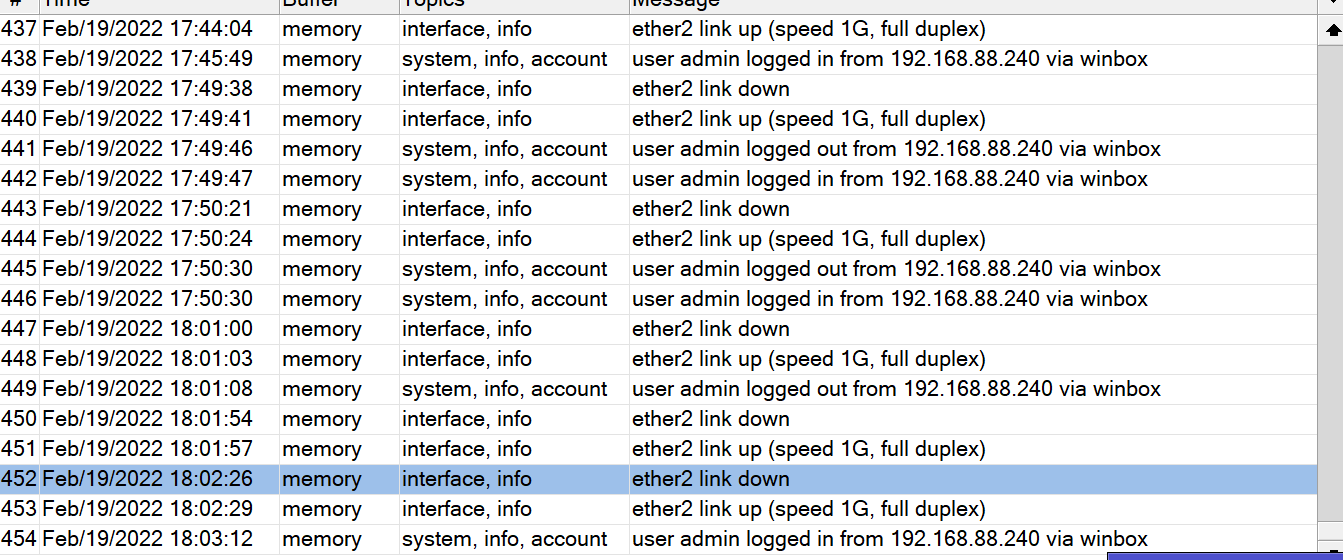Select log entry 449 logged out at 18:01:08
1343x560 pixels.
[x=660, y=389]
